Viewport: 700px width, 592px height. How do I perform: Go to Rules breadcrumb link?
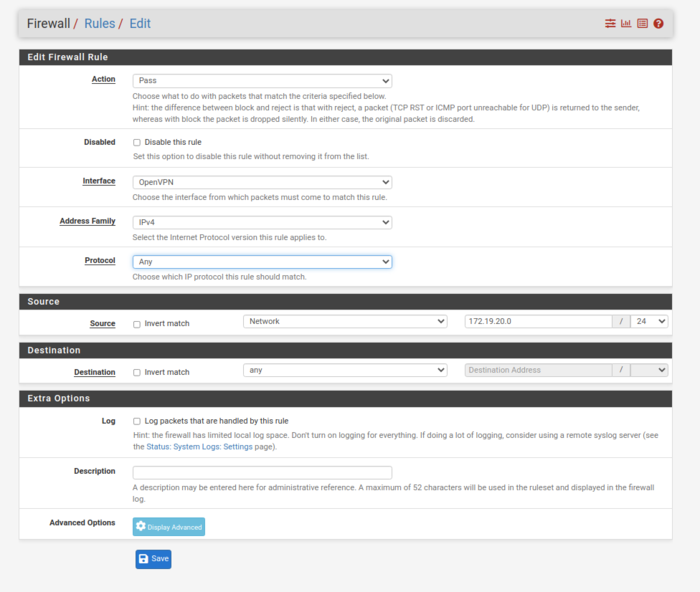coord(100,24)
